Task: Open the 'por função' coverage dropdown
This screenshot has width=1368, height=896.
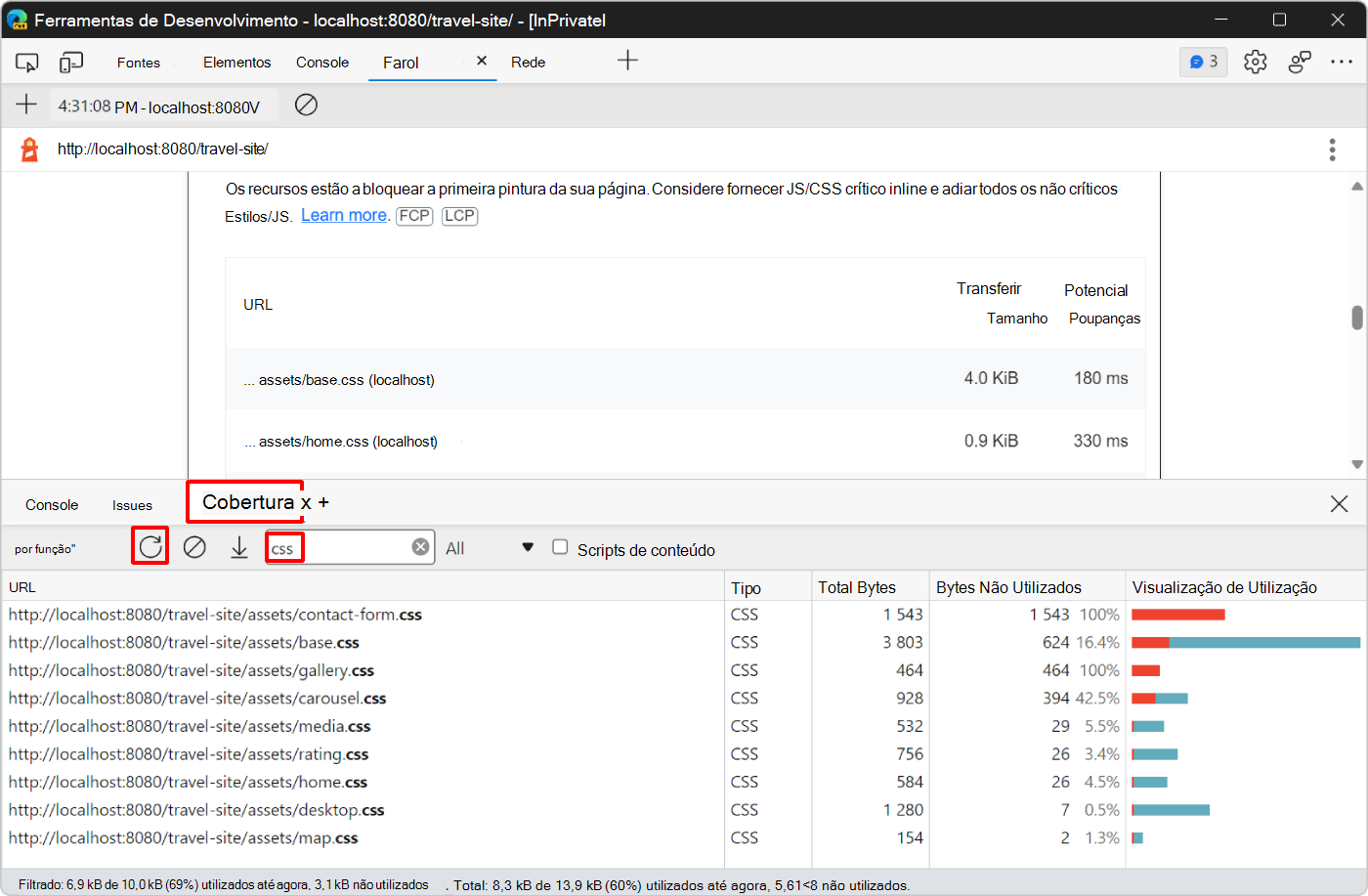Action: pos(46,549)
